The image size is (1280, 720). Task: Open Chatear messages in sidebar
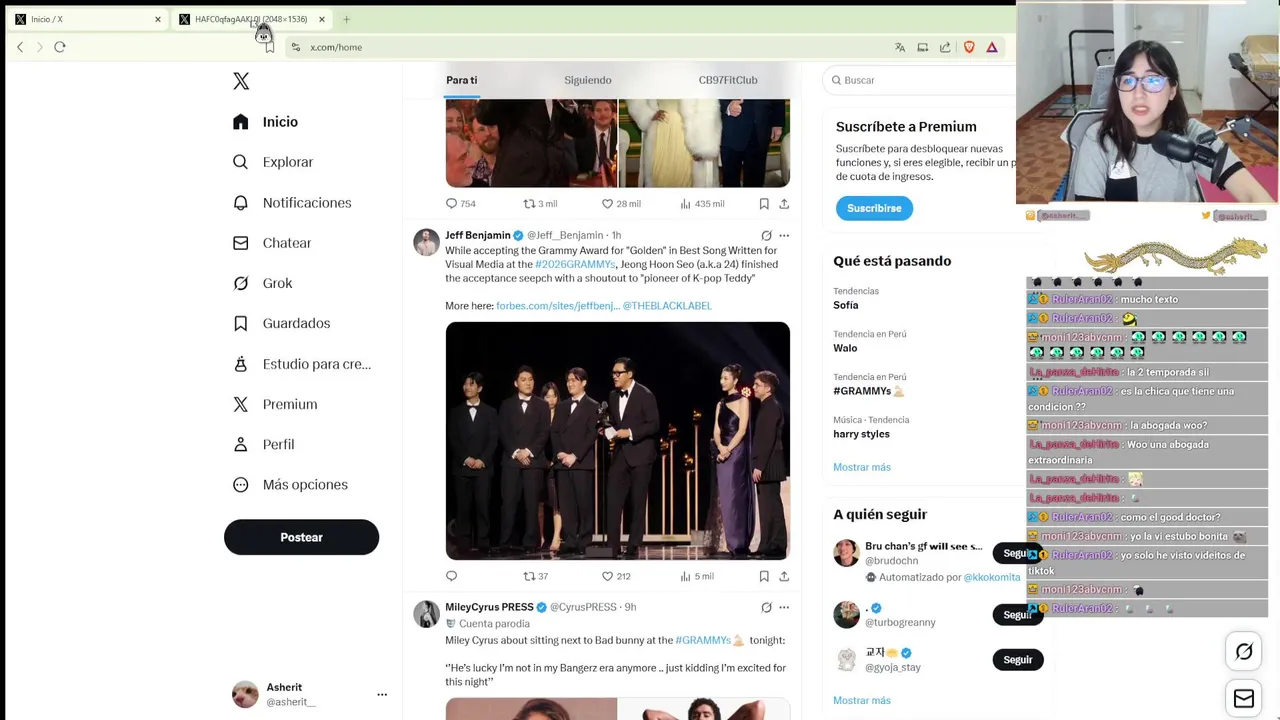click(x=272, y=243)
